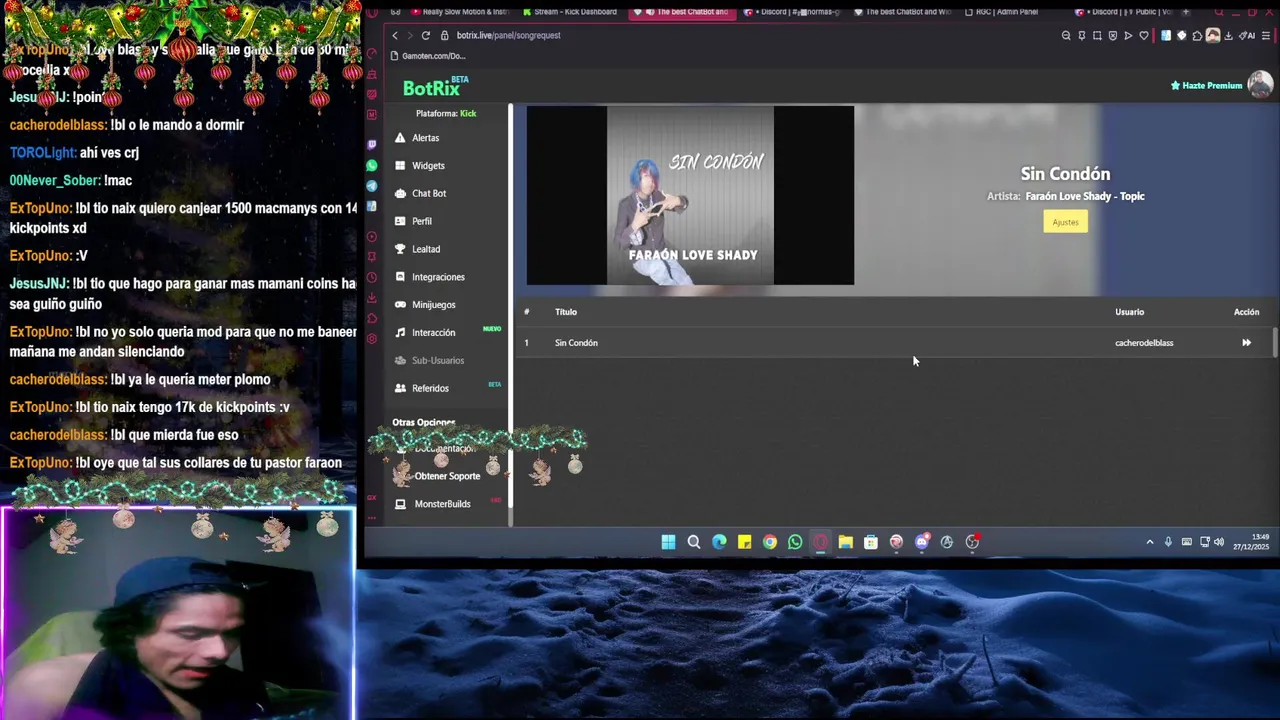
Task: Open the Gamoten.com bookmark
Action: tap(428, 56)
